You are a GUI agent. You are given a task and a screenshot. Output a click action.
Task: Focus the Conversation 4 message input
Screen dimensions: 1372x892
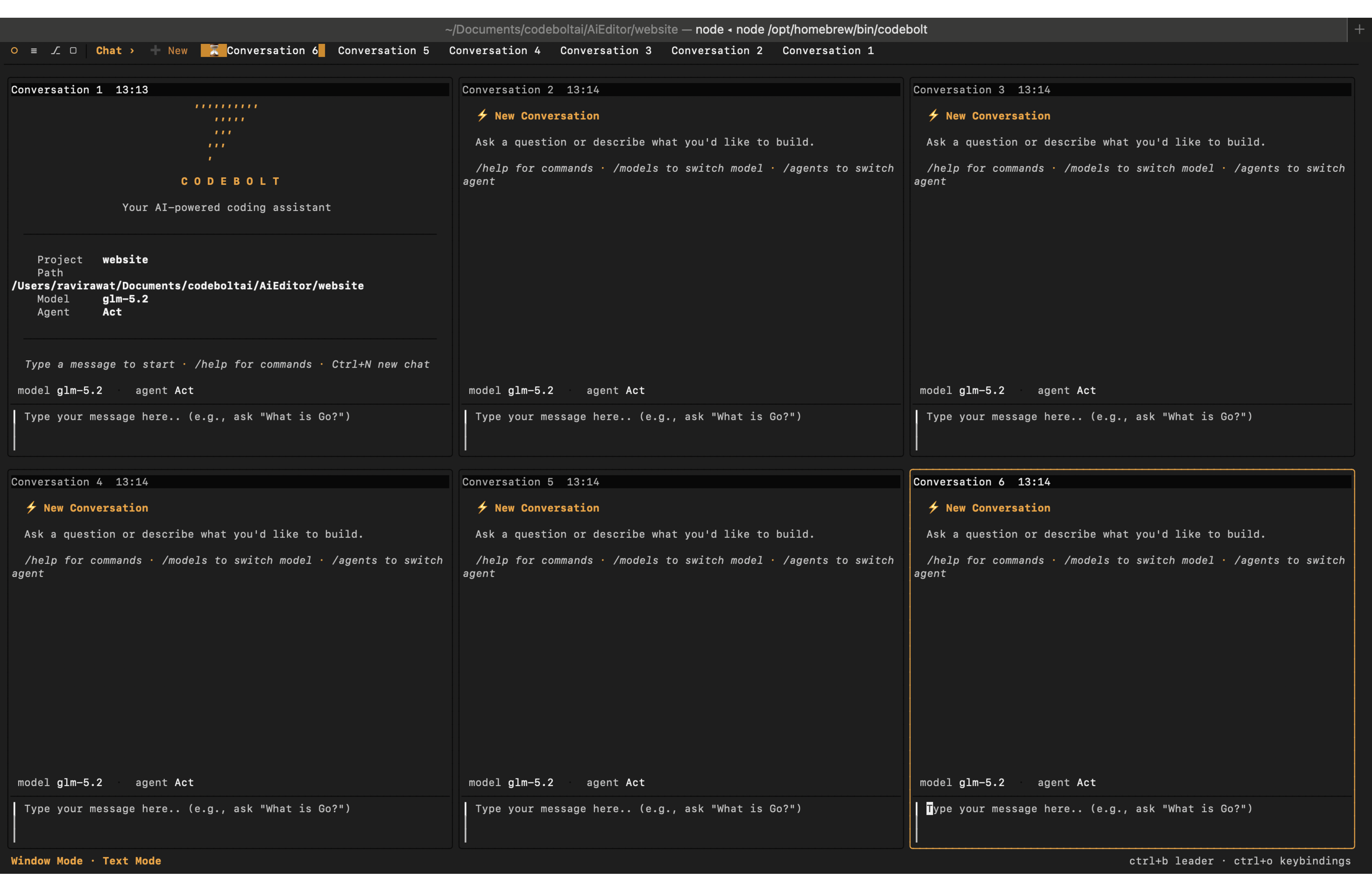tap(231, 822)
